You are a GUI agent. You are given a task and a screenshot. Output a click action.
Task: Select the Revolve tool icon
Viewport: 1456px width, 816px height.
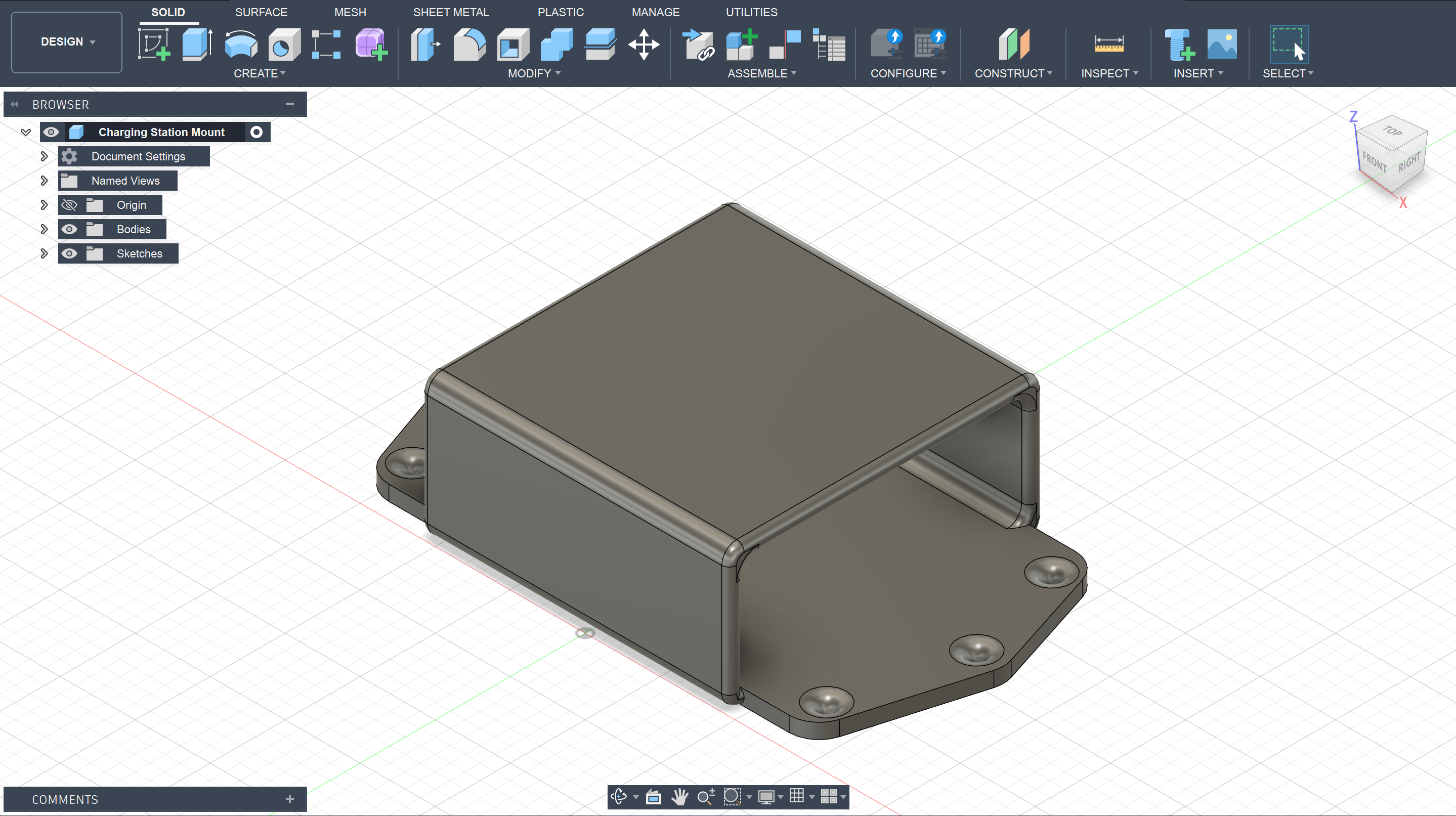pos(241,44)
